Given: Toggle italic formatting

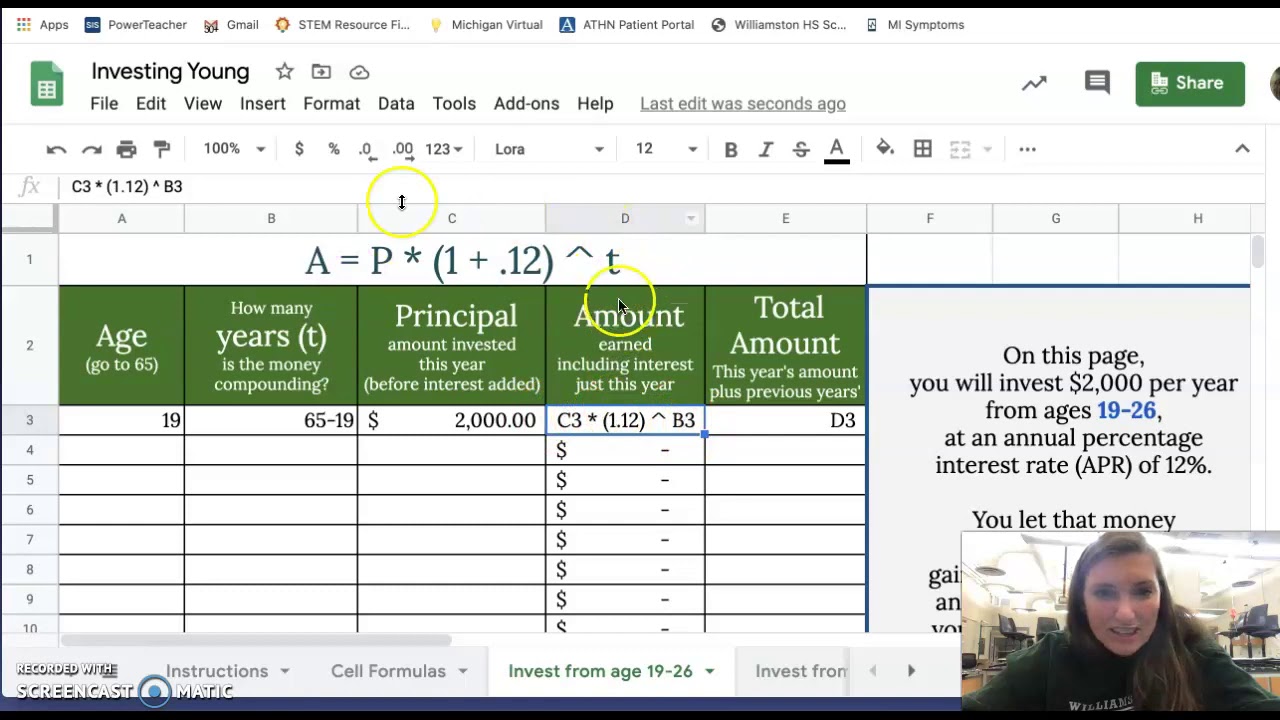Looking at the screenshot, I should click(766, 149).
